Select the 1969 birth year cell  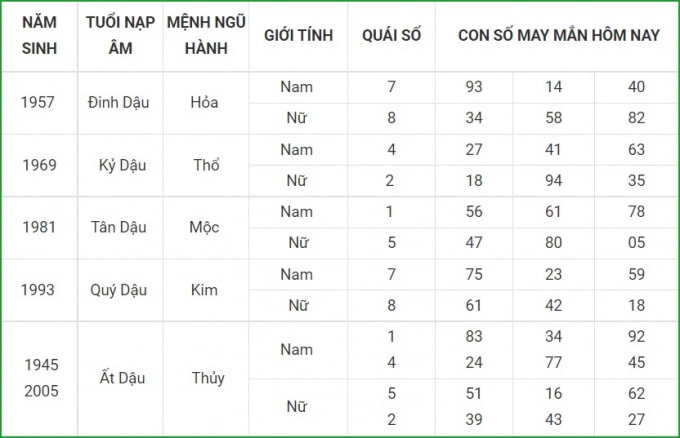click(x=39, y=165)
